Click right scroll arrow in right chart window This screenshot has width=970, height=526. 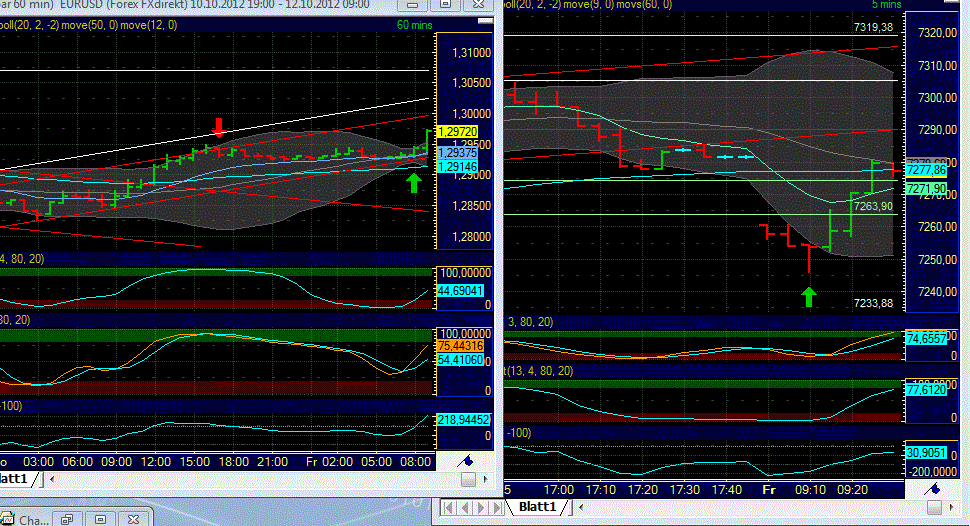click(951, 507)
